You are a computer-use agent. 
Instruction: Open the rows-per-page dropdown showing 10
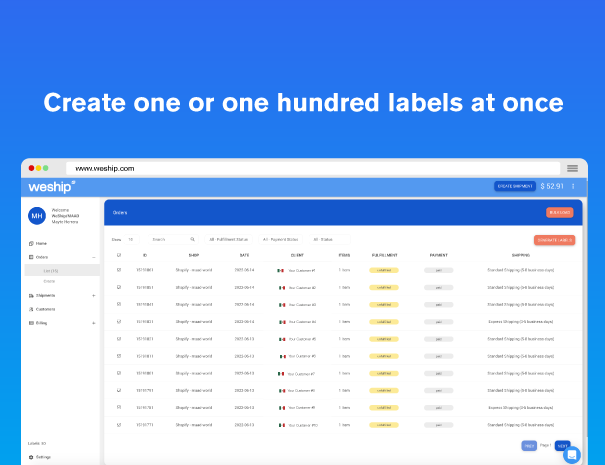[x=132, y=240]
